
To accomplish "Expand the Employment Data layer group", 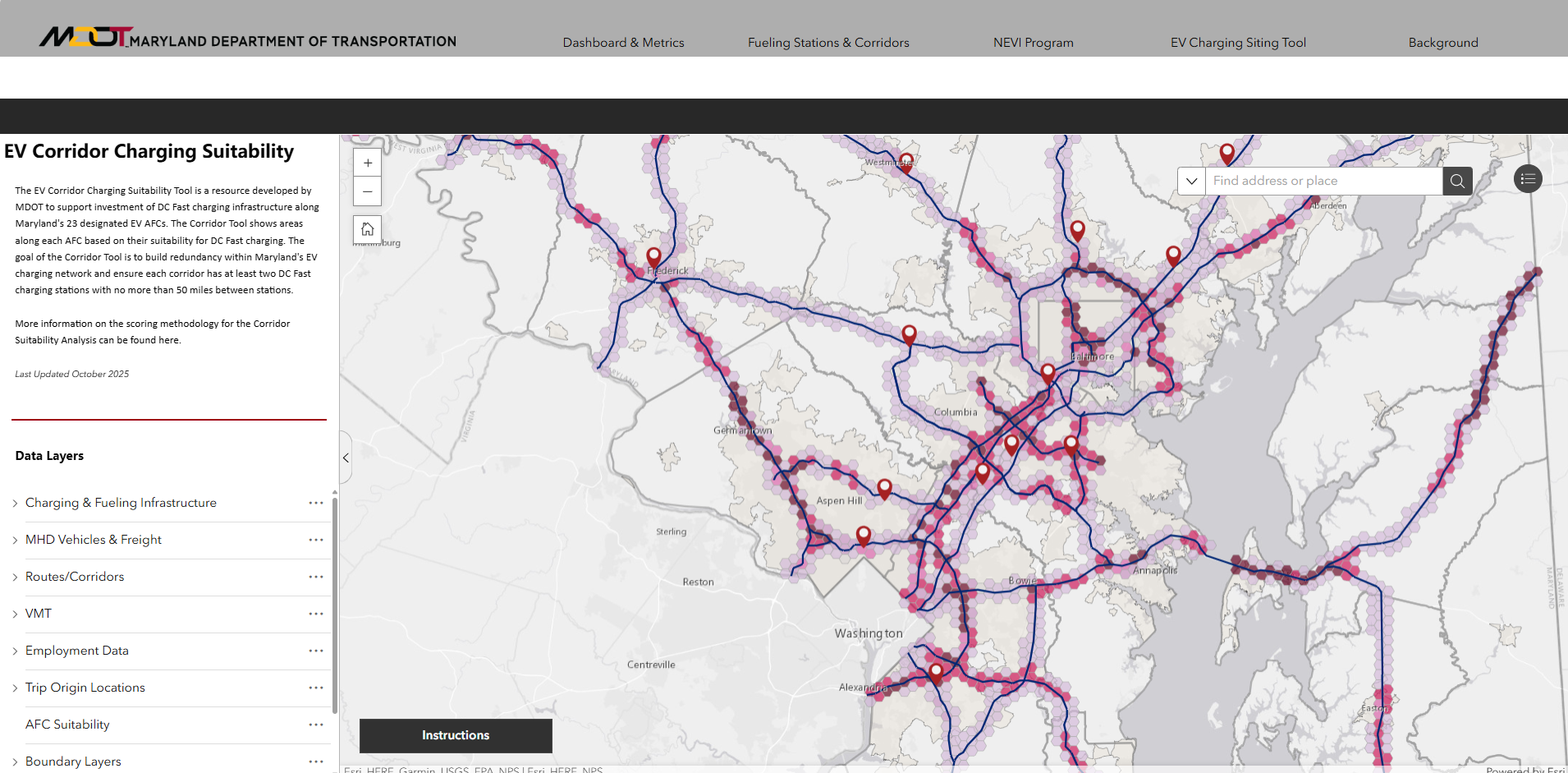I will click(15, 651).
